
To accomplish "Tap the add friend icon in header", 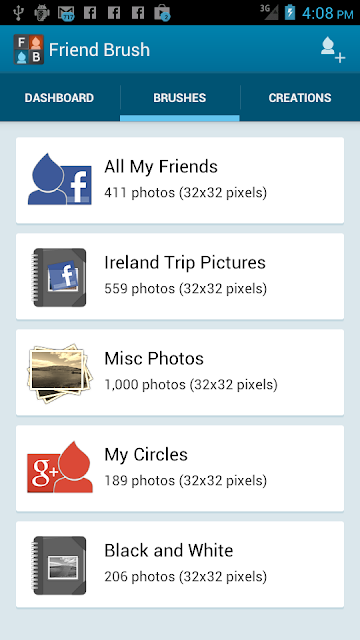I will click(x=333, y=50).
